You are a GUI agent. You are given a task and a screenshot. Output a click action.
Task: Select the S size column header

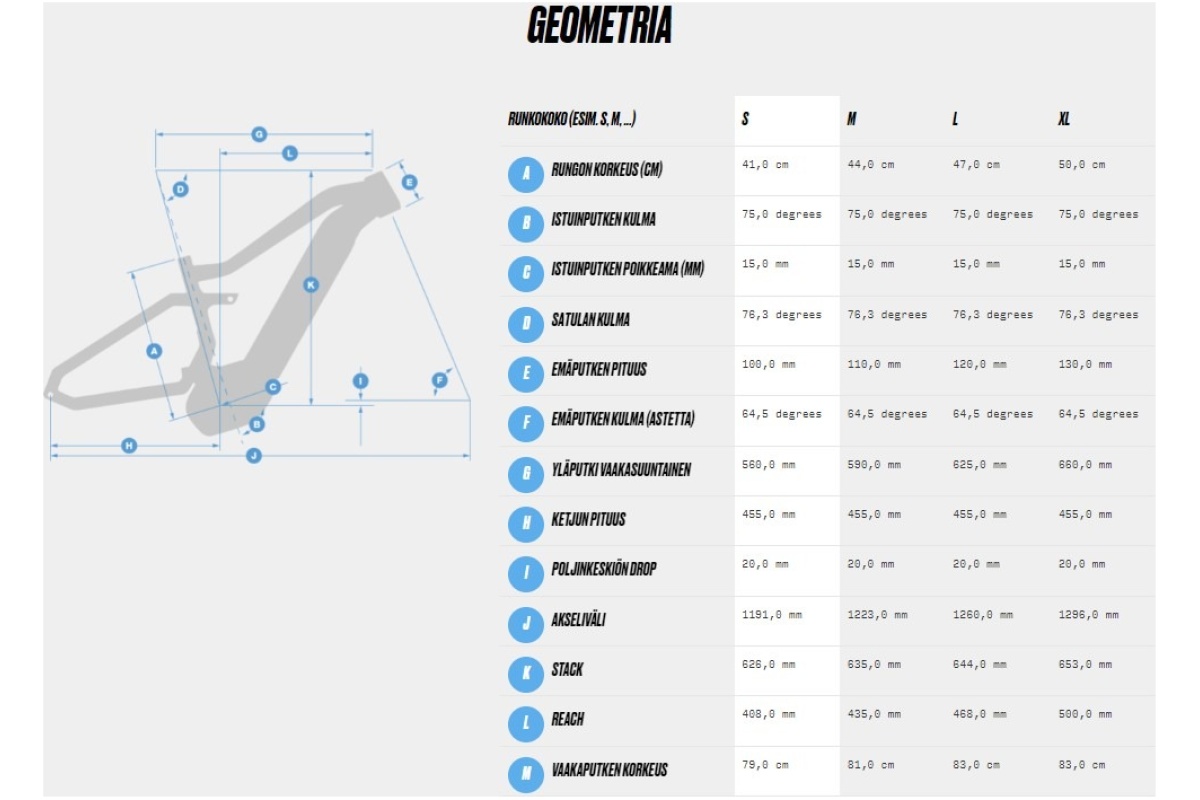tap(746, 119)
